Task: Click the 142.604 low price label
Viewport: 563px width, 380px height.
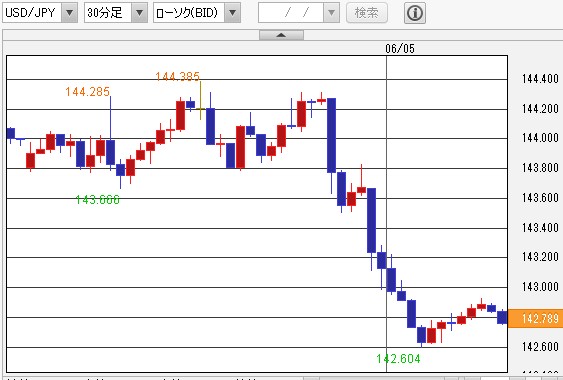Action: (x=398, y=358)
